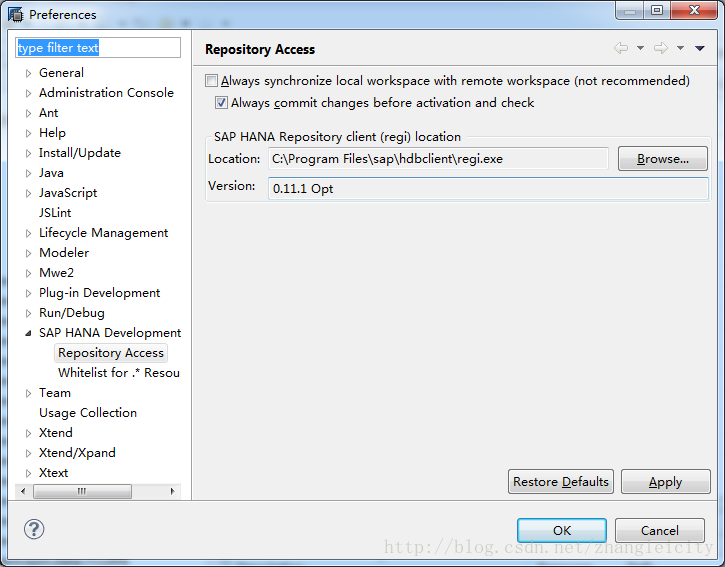Select Lifecycle Management tree item
The image size is (725, 567).
[104, 233]
